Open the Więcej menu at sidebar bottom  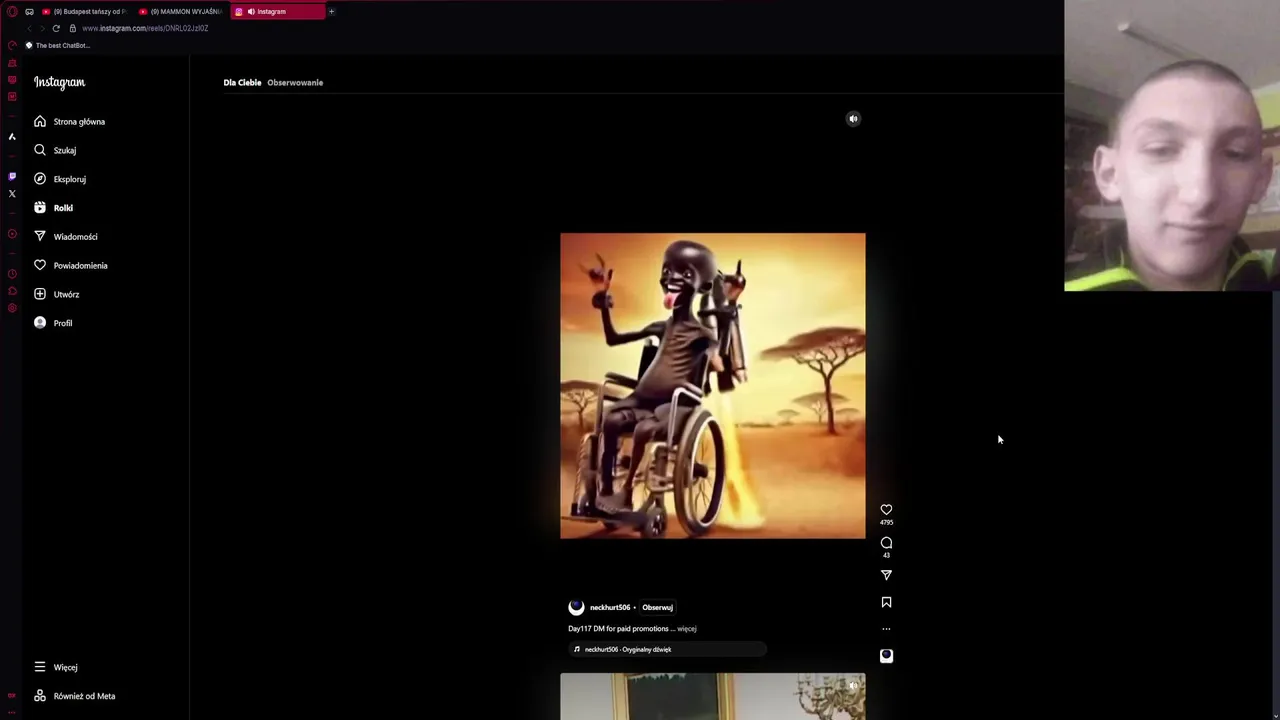tap(55, 667)
